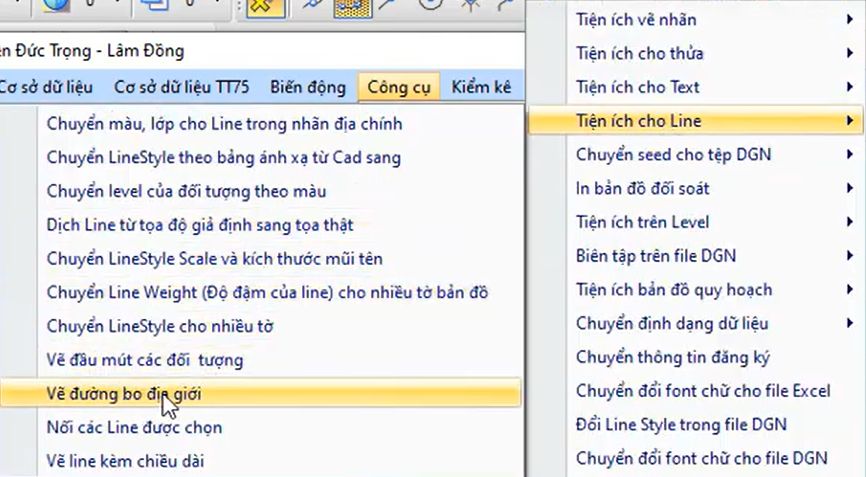Click Vẽ đường bo địa giới

point(260,393)
